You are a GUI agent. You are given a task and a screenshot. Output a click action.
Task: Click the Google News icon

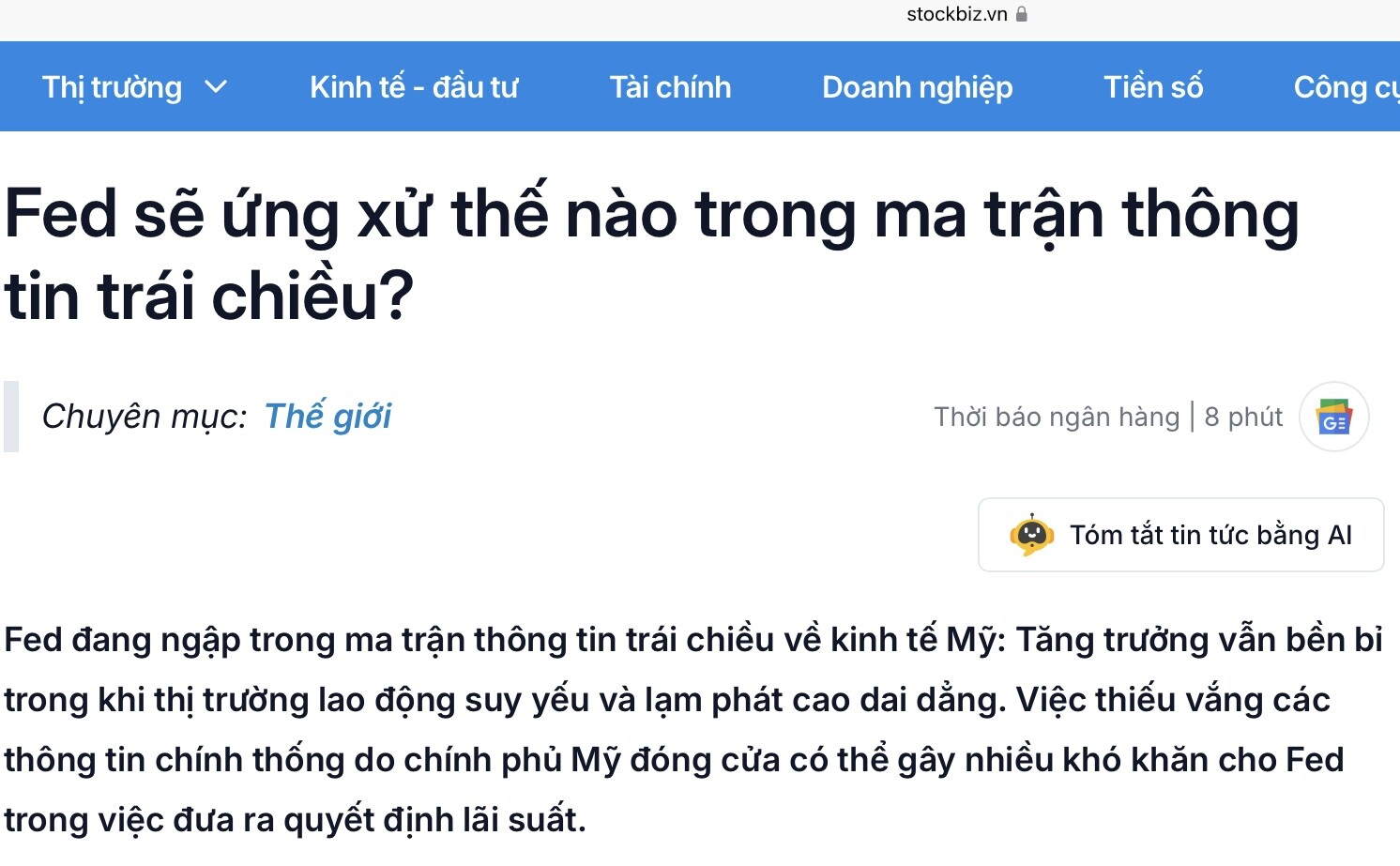[1333, 417]
